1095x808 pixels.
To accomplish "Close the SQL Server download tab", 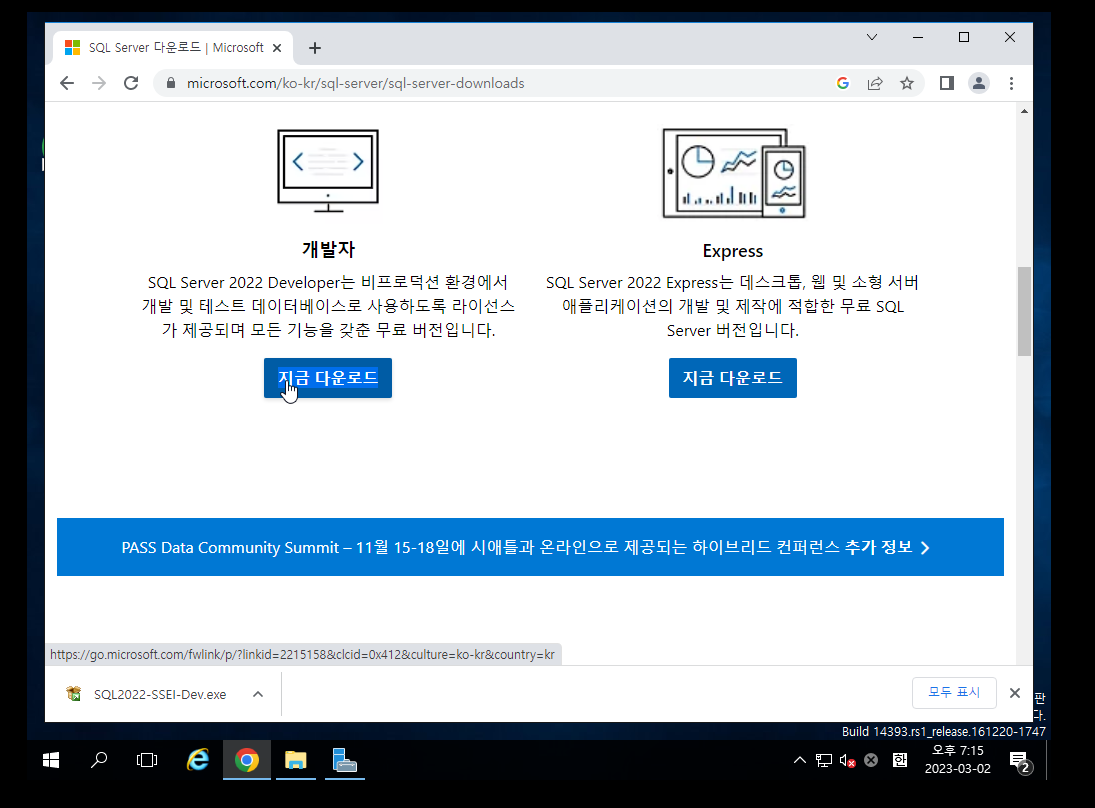I will [277, 47].
